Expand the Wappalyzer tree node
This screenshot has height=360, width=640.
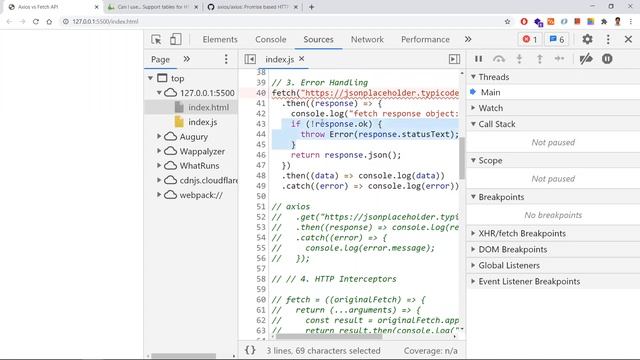pos(159,151)
